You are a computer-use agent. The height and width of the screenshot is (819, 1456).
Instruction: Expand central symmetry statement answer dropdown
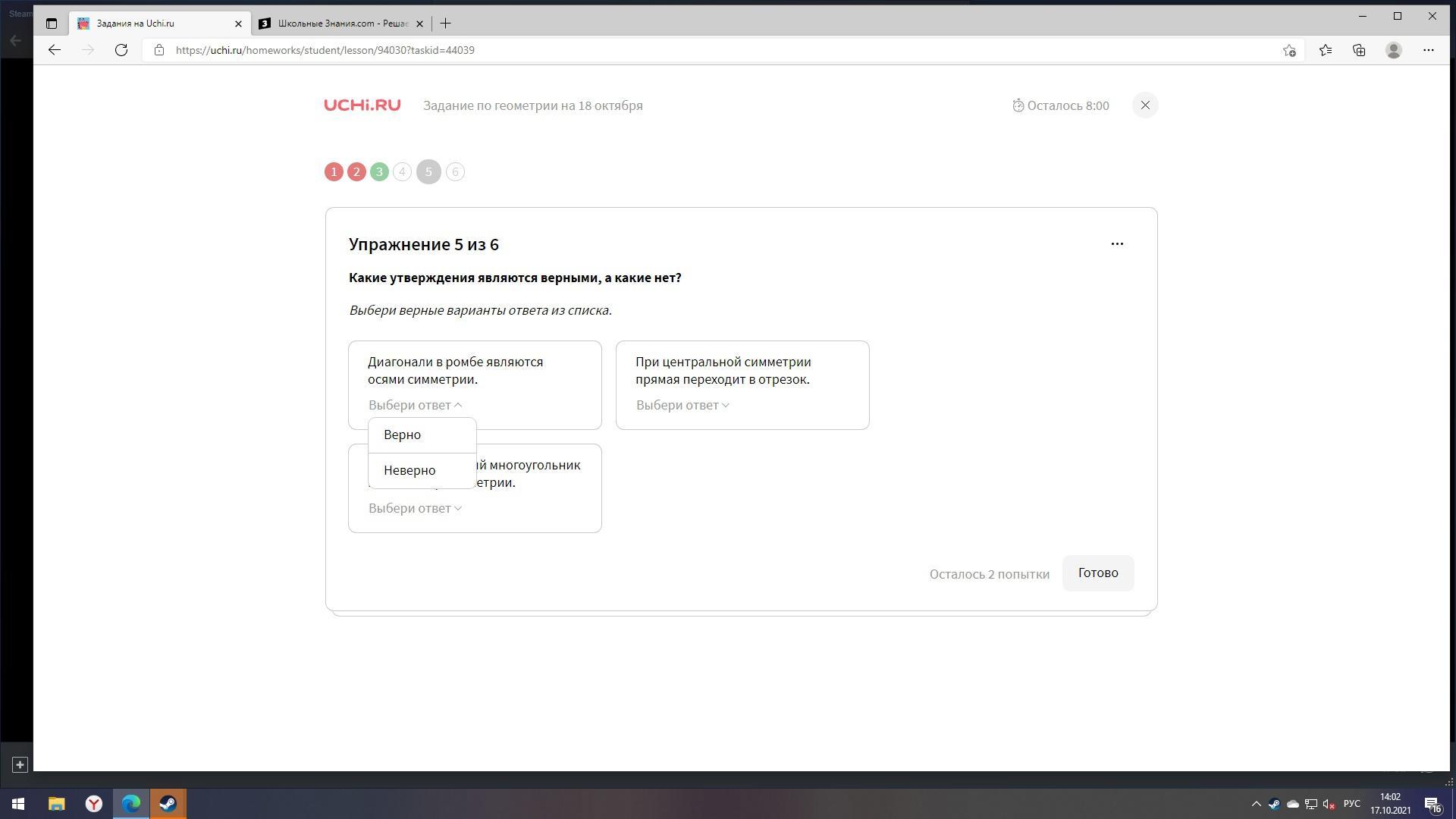(682, 405)
